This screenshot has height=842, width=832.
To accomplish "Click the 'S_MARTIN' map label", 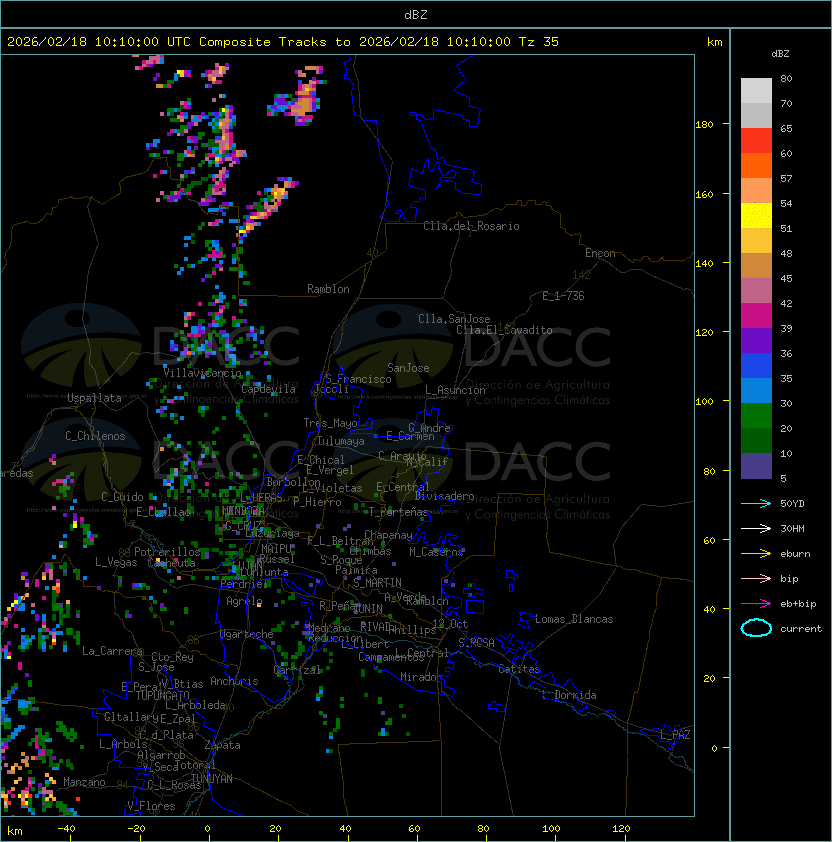I will coord(378,582).
